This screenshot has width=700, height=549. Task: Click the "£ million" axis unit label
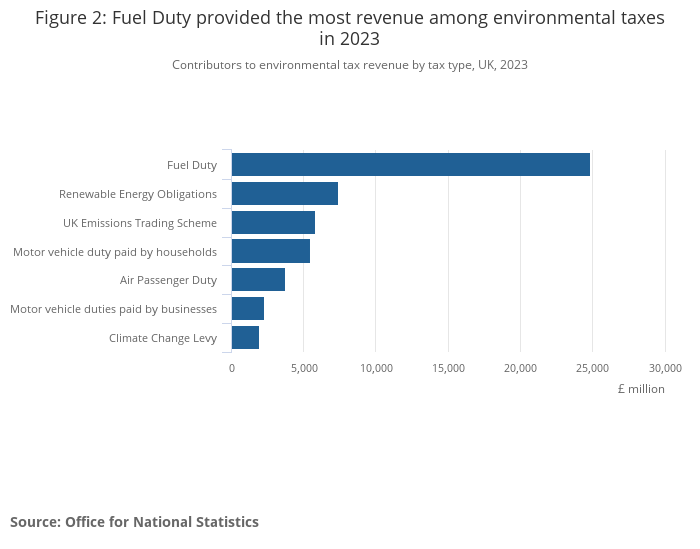640,389
